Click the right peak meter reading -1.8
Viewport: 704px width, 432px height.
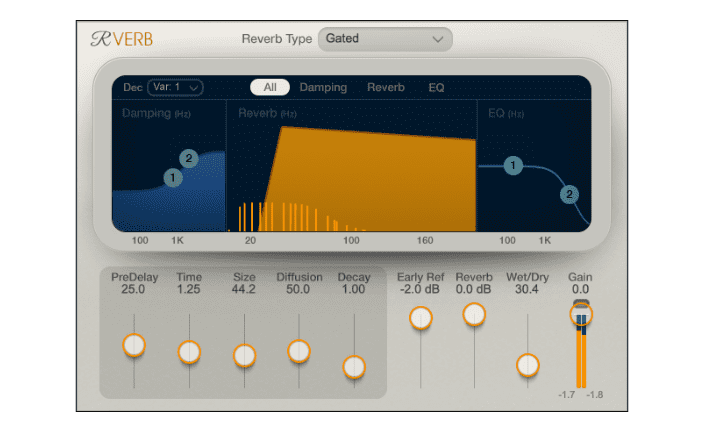tap(594, 395)
